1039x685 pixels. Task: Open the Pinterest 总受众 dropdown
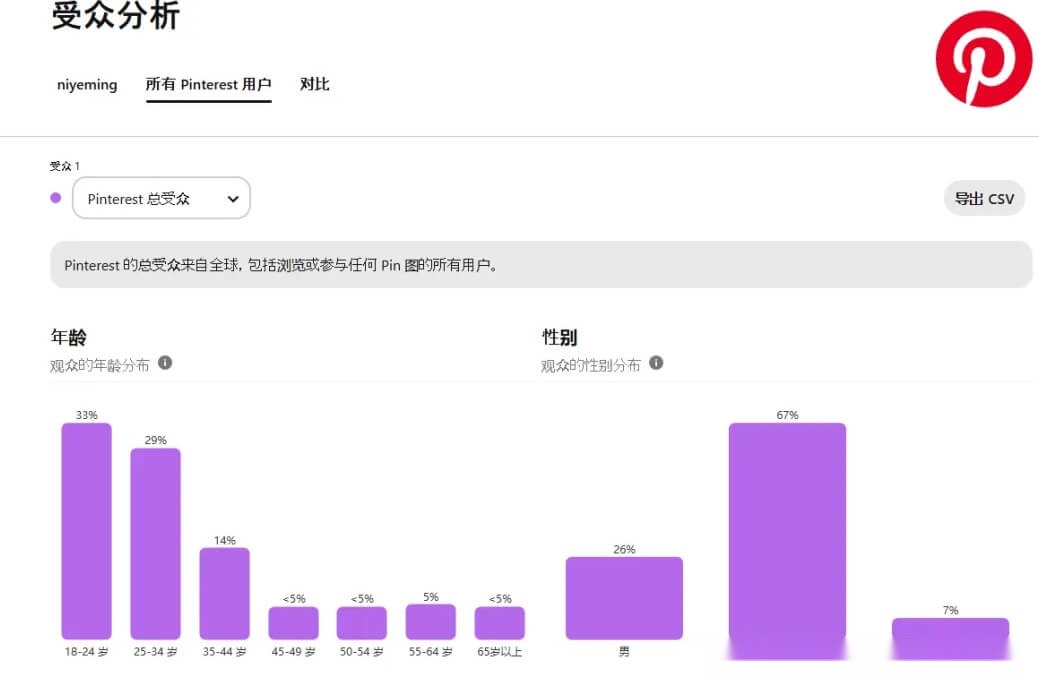[161, 198]
